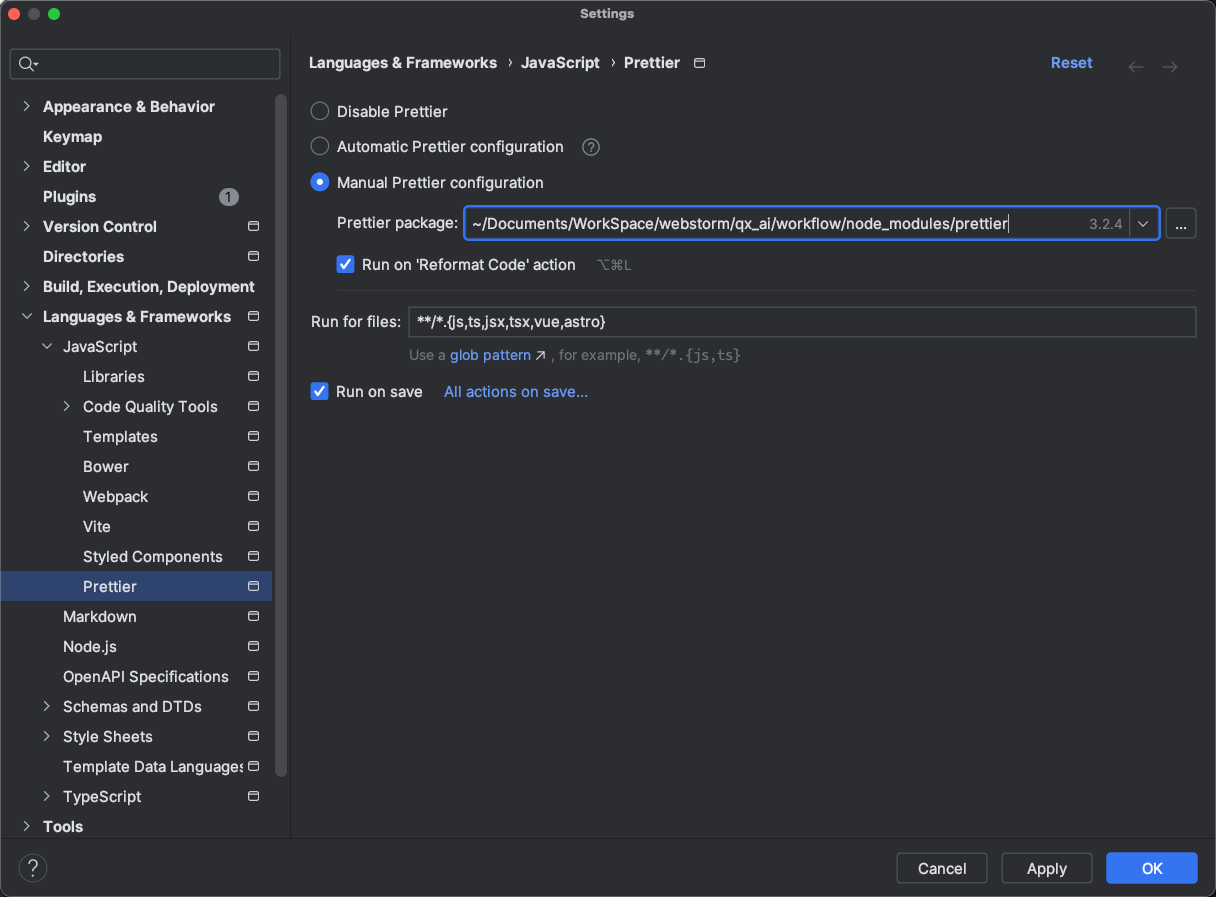This screenshot has height=897, width=1216.
Task: Toggle Run on 'Reformat Code' action checkbox
Action: [x=346, y=265]
